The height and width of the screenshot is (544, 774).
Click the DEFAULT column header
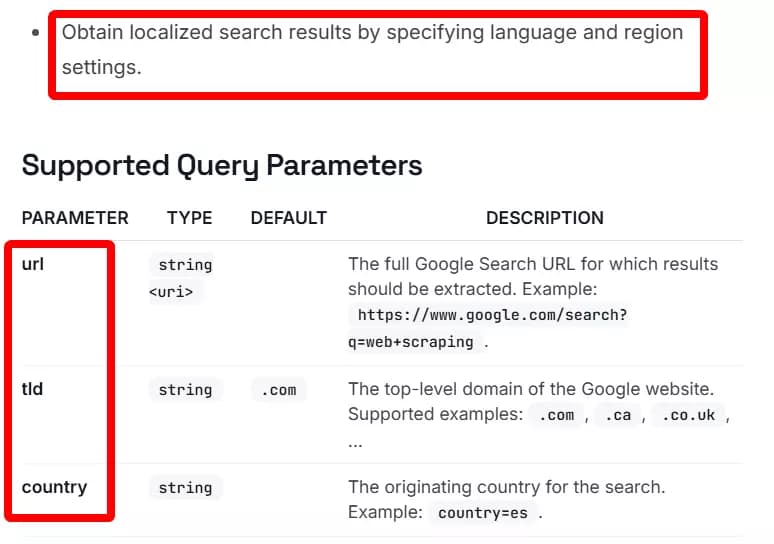(289, 218)
